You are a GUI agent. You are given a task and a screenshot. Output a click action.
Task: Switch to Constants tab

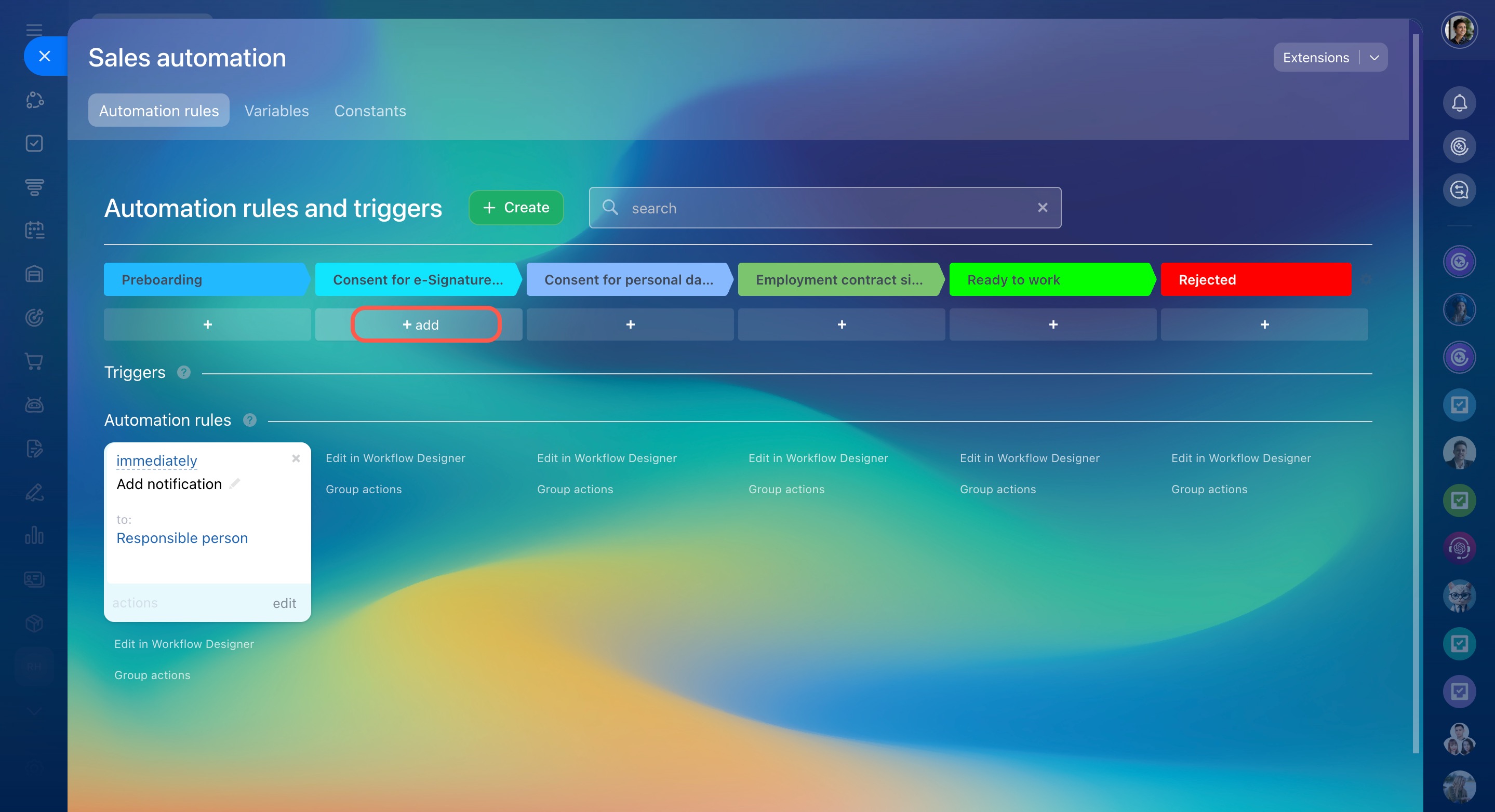(x=370, y=110)
